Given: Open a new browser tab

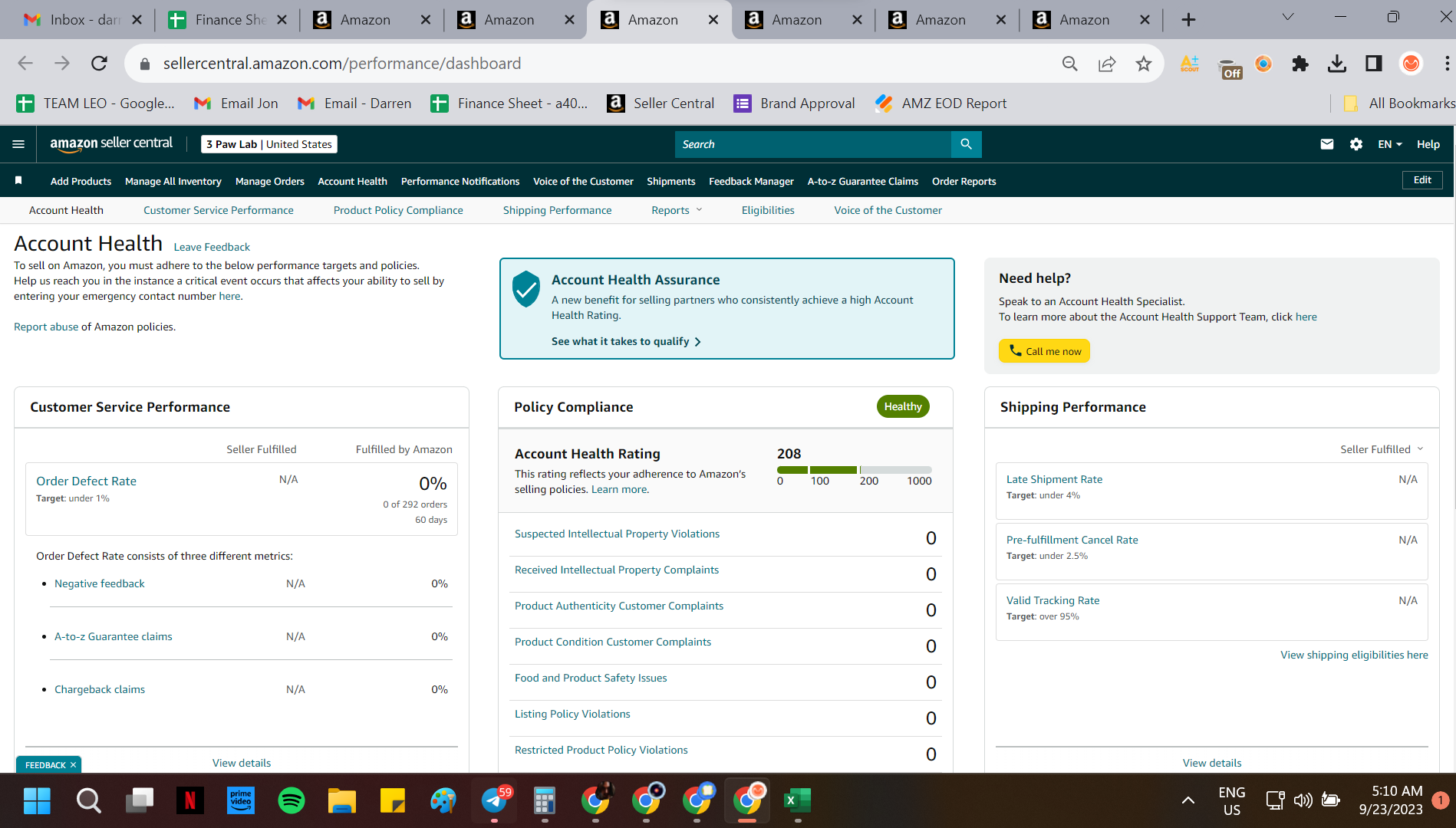Looking at the screenshot, I should [x=1188, y=20].
